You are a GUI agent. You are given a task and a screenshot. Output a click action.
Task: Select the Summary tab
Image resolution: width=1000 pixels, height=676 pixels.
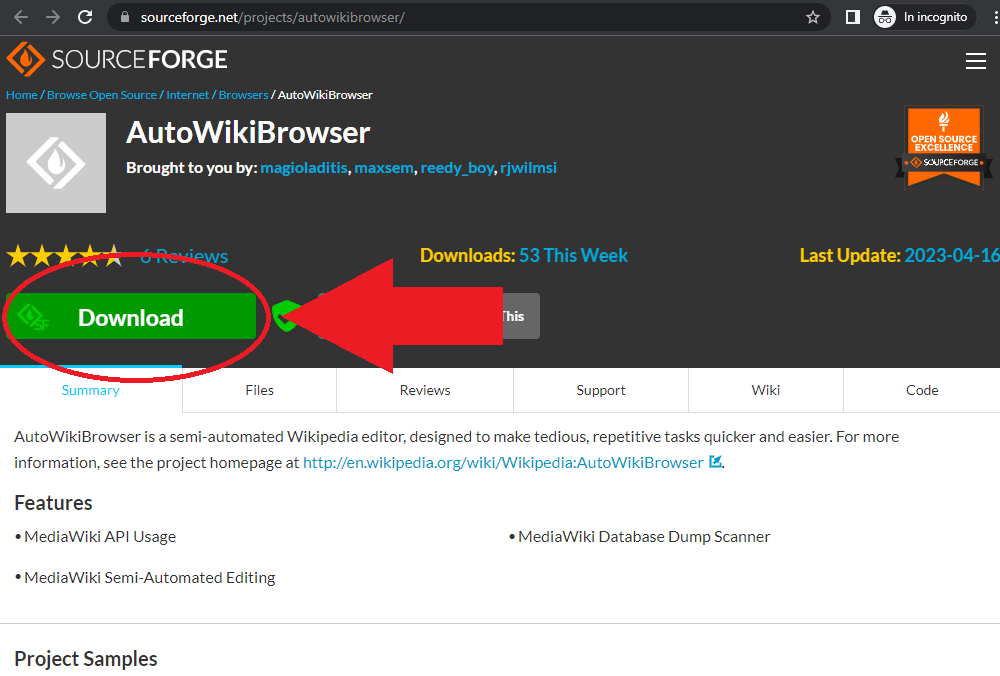click(91, 390)
